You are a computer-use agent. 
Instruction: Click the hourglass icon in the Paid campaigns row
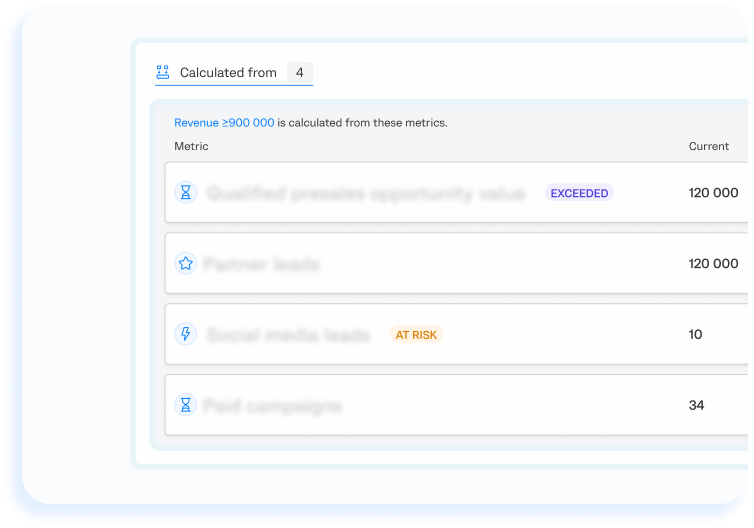[186, 405]
